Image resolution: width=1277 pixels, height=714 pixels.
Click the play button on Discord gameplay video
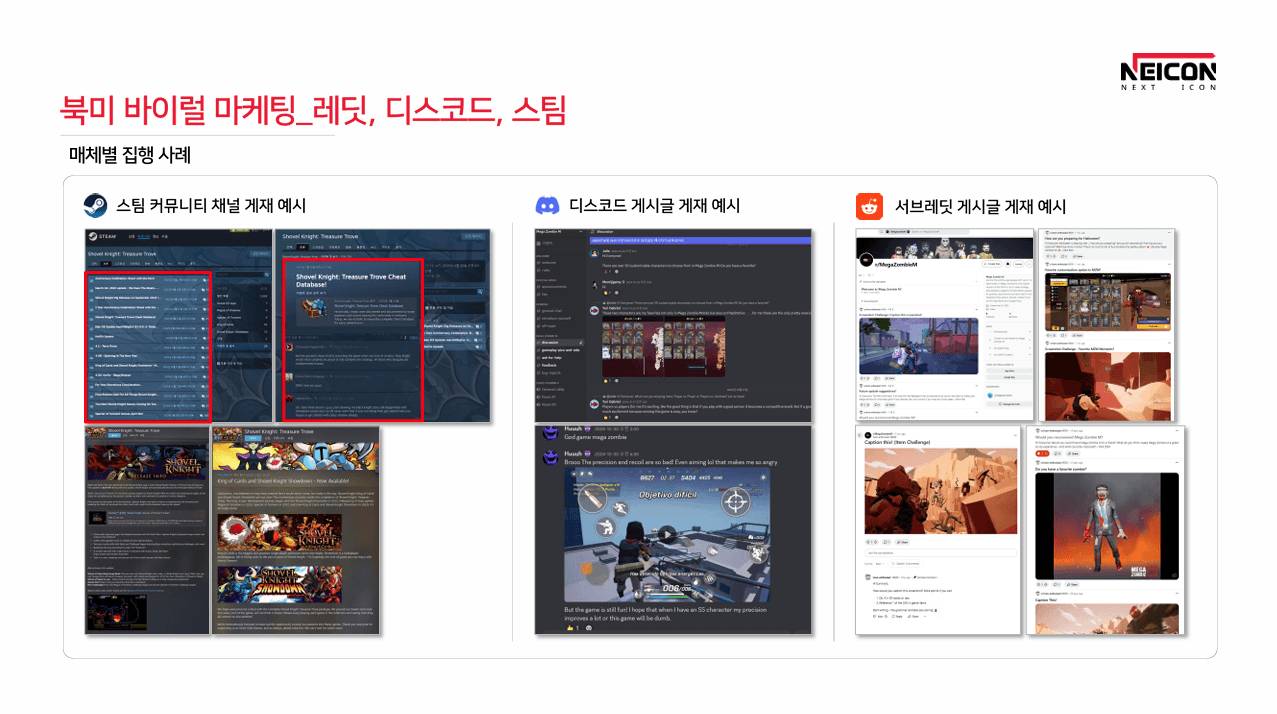coord(667,535)
